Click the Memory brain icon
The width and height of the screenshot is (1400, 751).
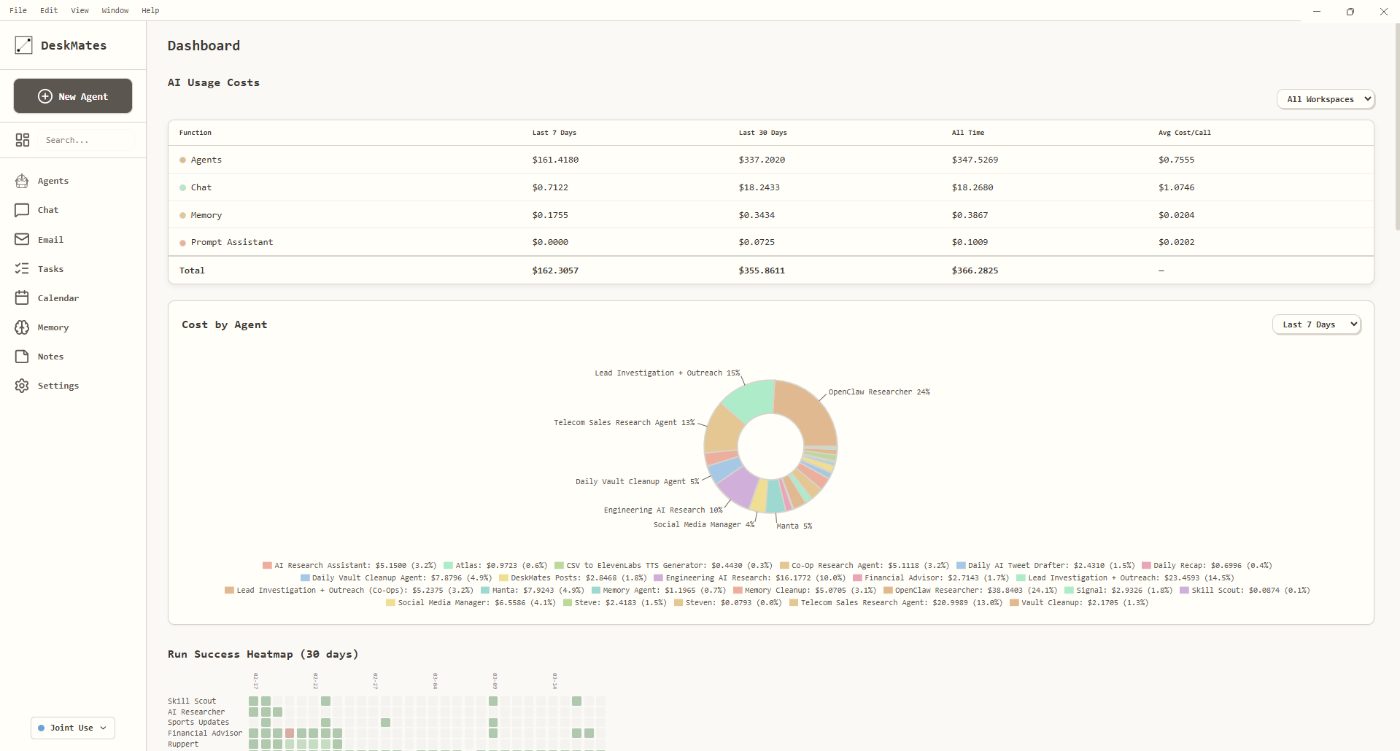22,327
